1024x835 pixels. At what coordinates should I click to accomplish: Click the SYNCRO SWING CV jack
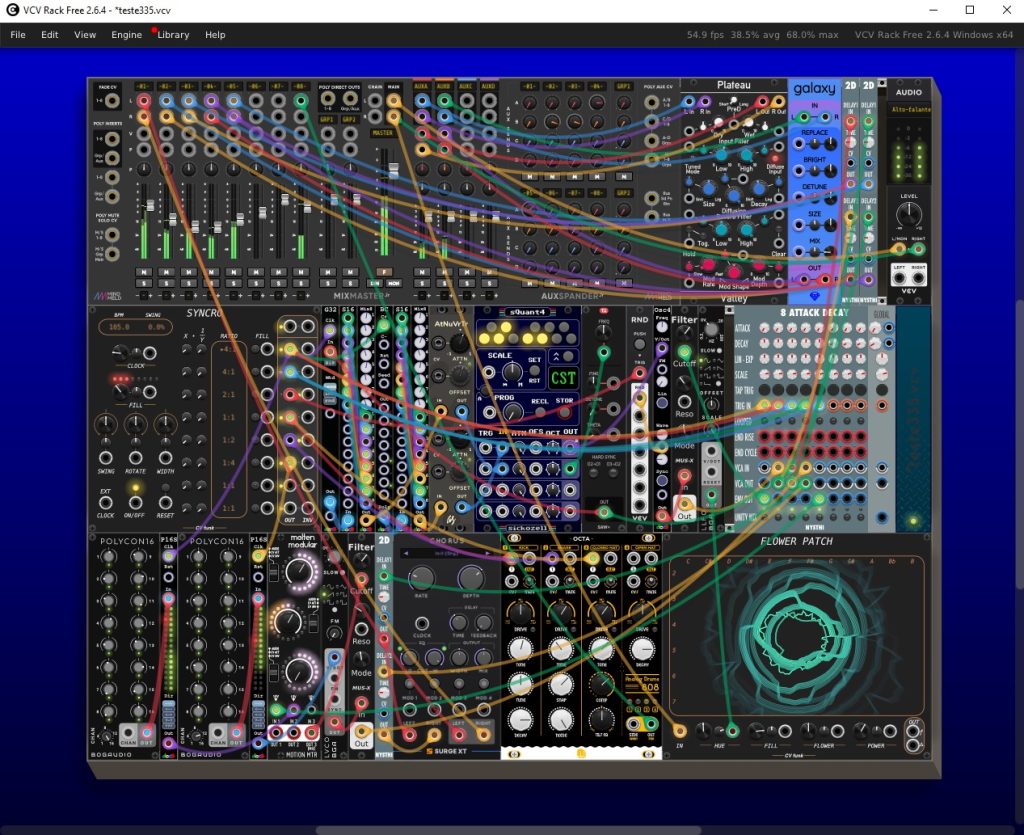click(105, 458)
